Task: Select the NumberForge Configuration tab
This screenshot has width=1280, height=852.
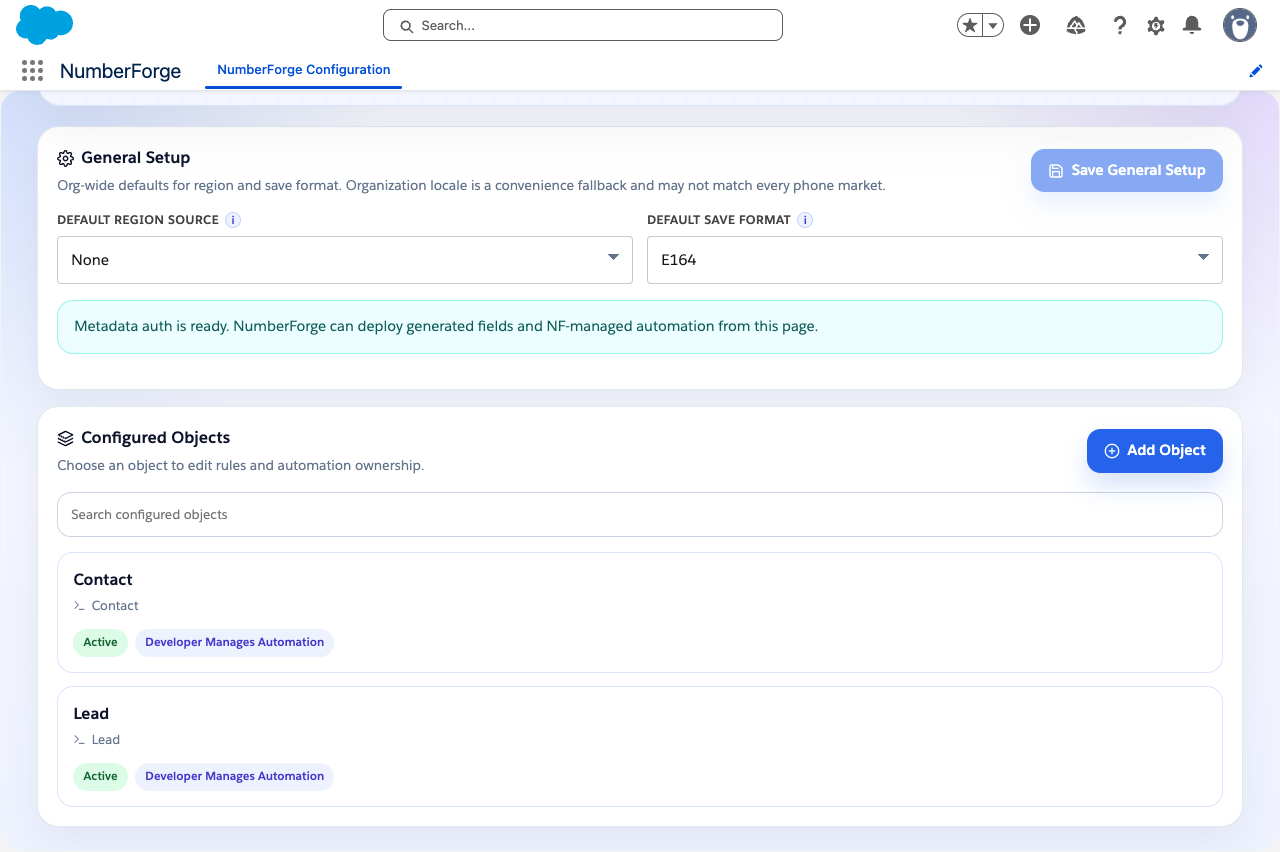Action: coord(304,70)
